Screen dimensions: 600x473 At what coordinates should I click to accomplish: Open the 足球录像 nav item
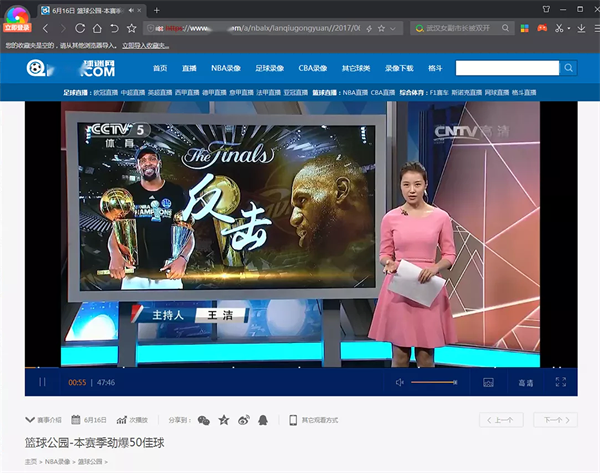tap(269, 68)
